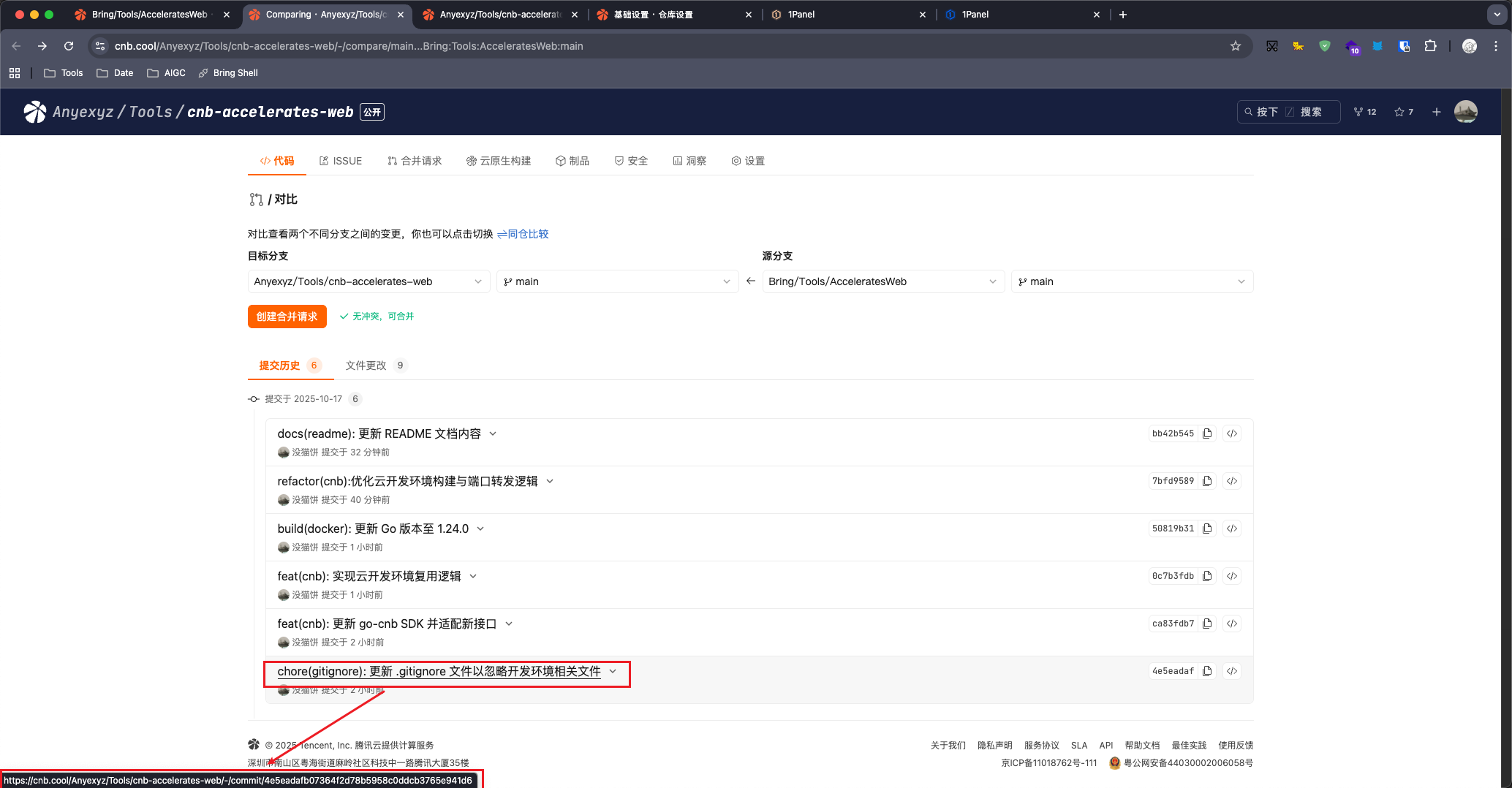Expand the feat(cnb) SDK commit message
The image size is (1512, 788).
[x=510, y=623]
